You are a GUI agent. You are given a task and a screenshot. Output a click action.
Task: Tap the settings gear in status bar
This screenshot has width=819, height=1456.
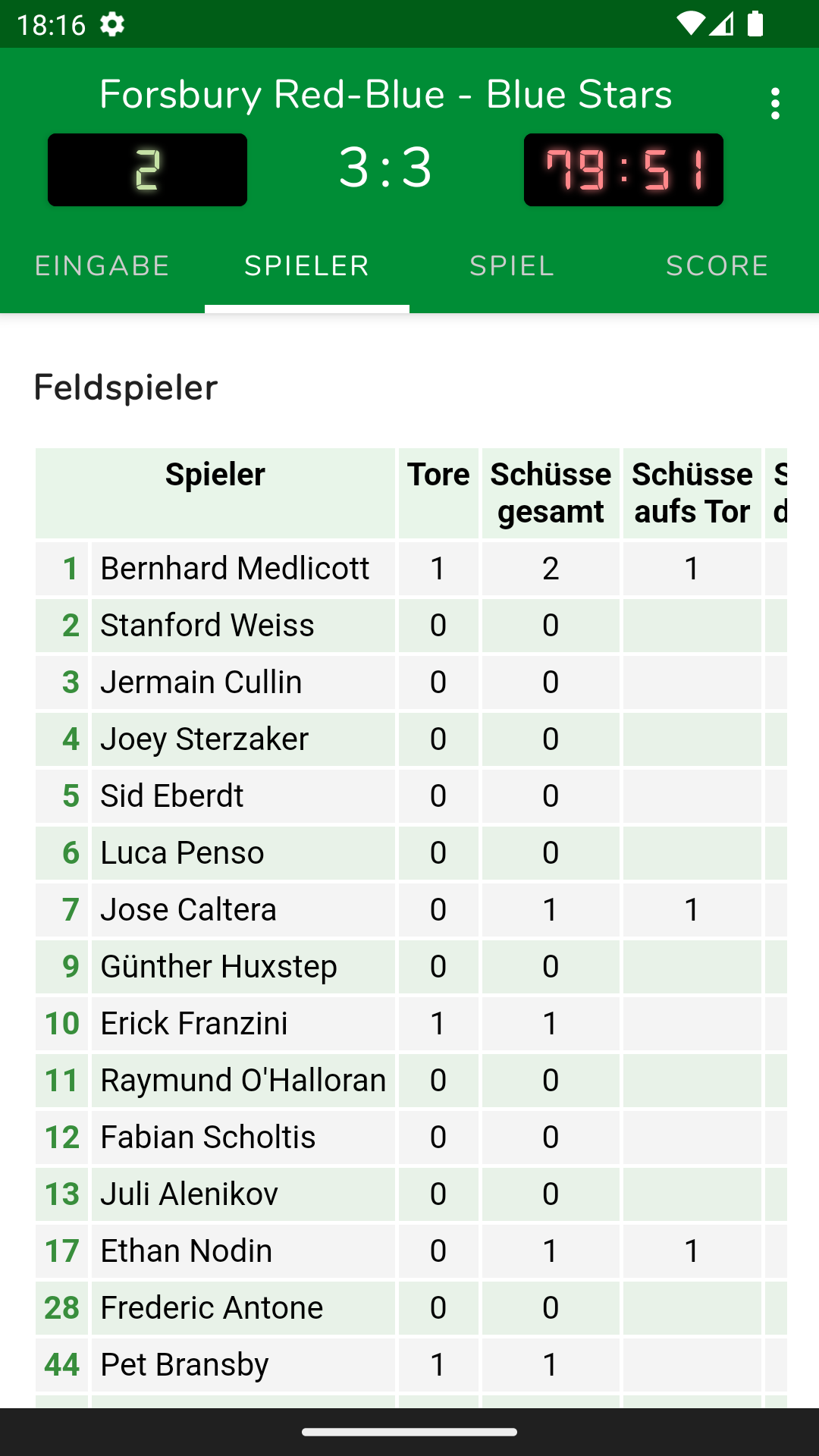coord(112,24)
